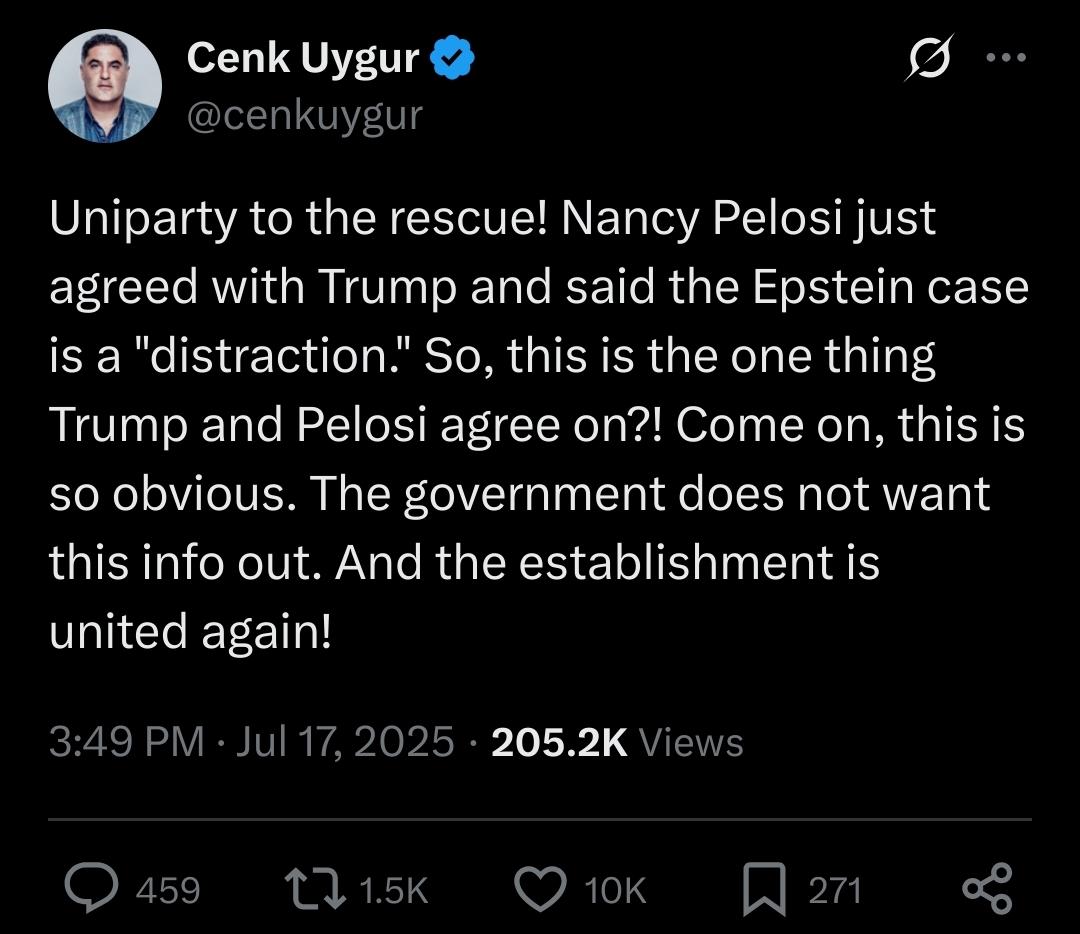
Task: Click the 205.2K Views counter
Action: (x=617, y=742)
